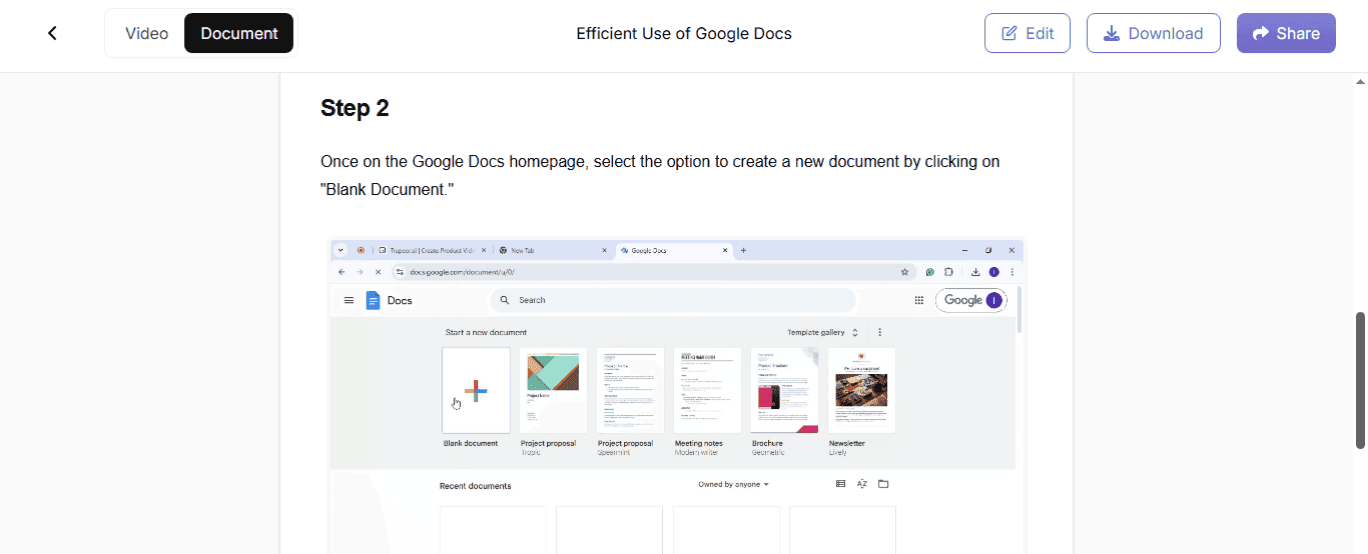Viewport: 1368px width, 554px height.
Task: Close the New Tab browser tab
Action: [x=604, y=250]
